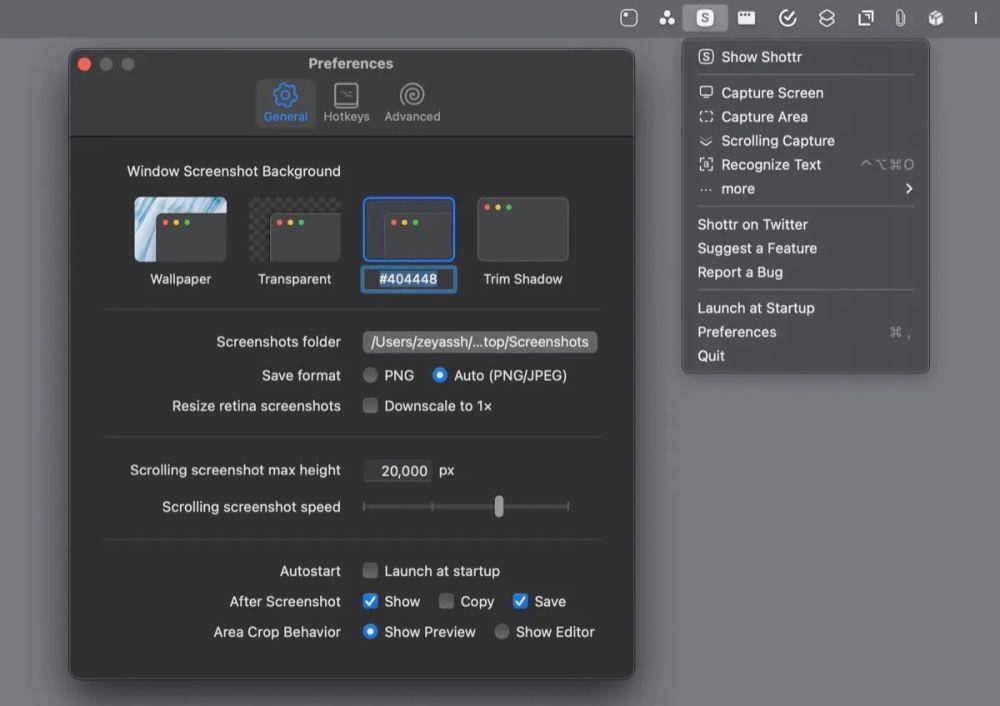Select the Transparent background thumbnail
The width and height of the screenshot is (1000, 706).
pos(295,230)
